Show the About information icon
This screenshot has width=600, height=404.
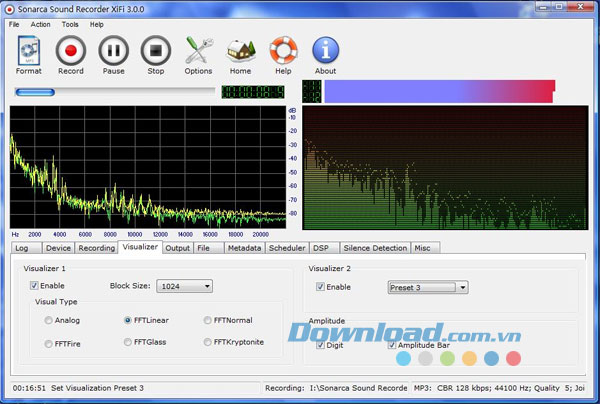pos(325,52)
